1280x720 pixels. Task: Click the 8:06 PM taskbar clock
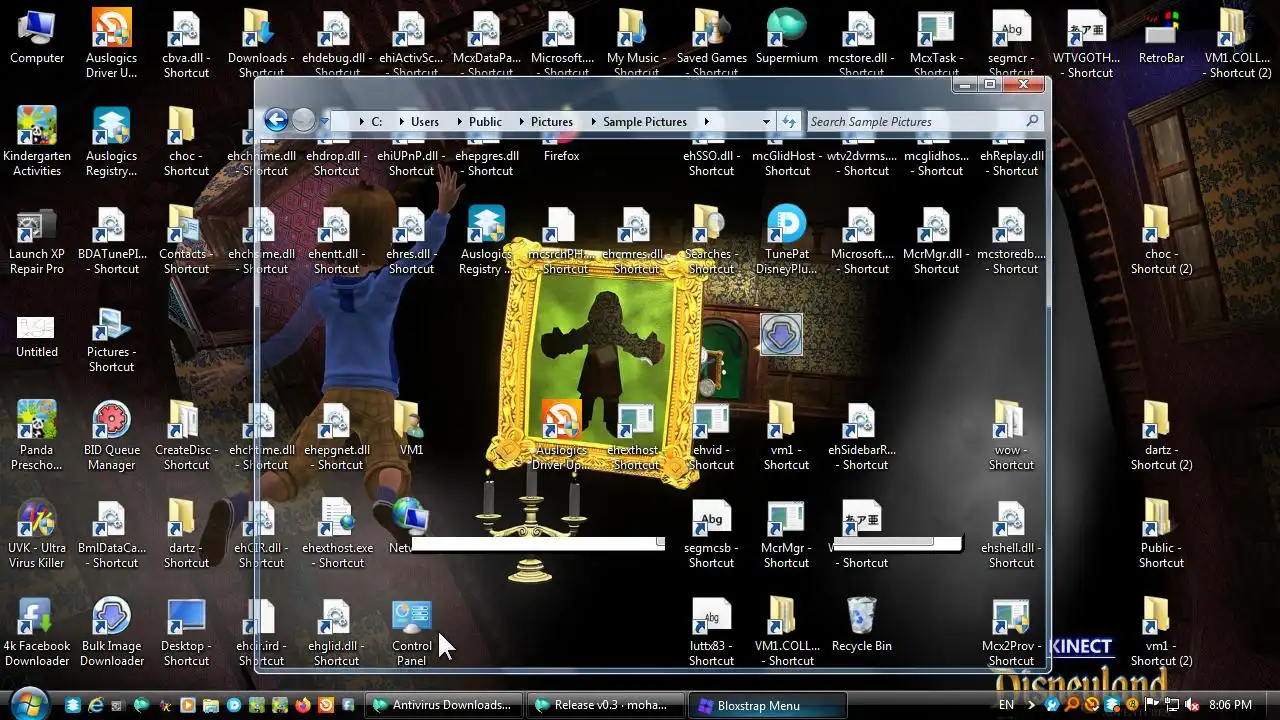coord(1230,705)
